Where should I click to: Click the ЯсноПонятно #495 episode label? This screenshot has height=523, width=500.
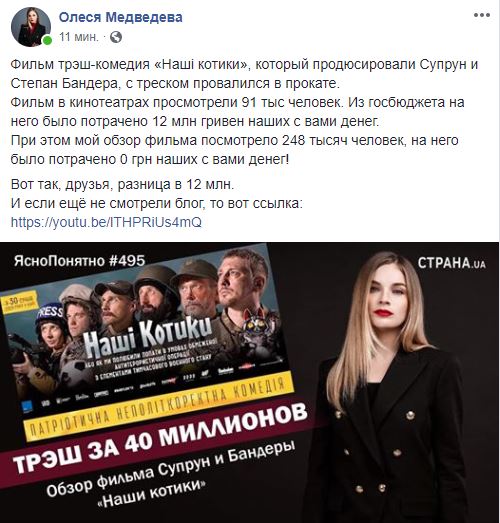tap(80, 260)
